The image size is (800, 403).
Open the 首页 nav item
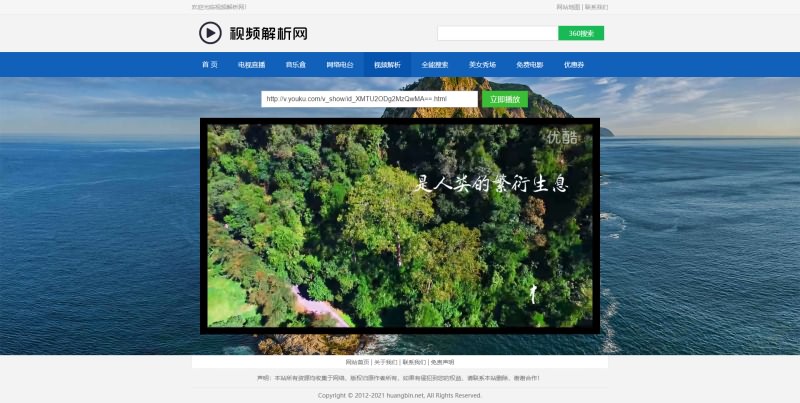pyautogui.click(x=210, y=65)
